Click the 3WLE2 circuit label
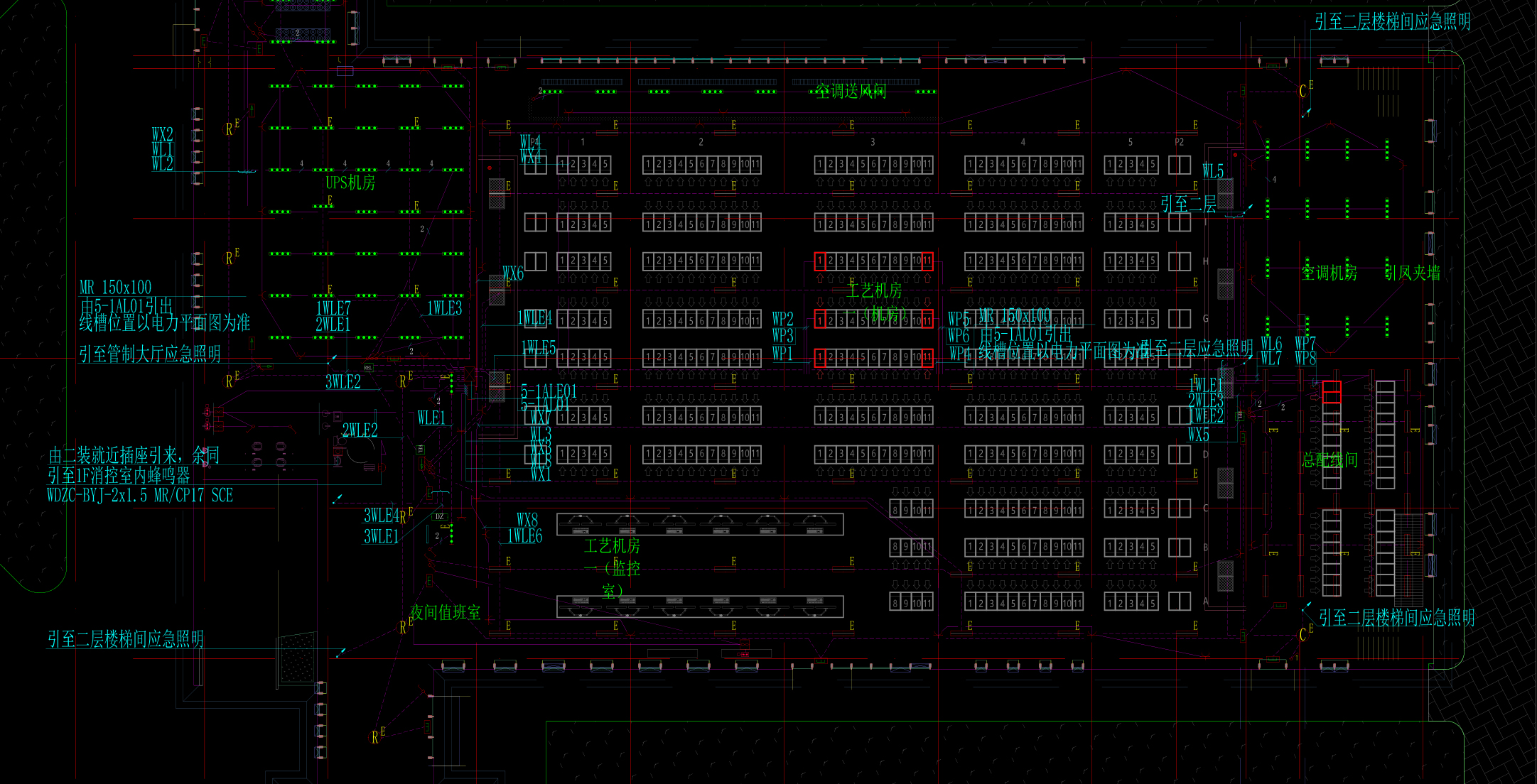This screenshot has height=784, width=1537. click(343, 382)
